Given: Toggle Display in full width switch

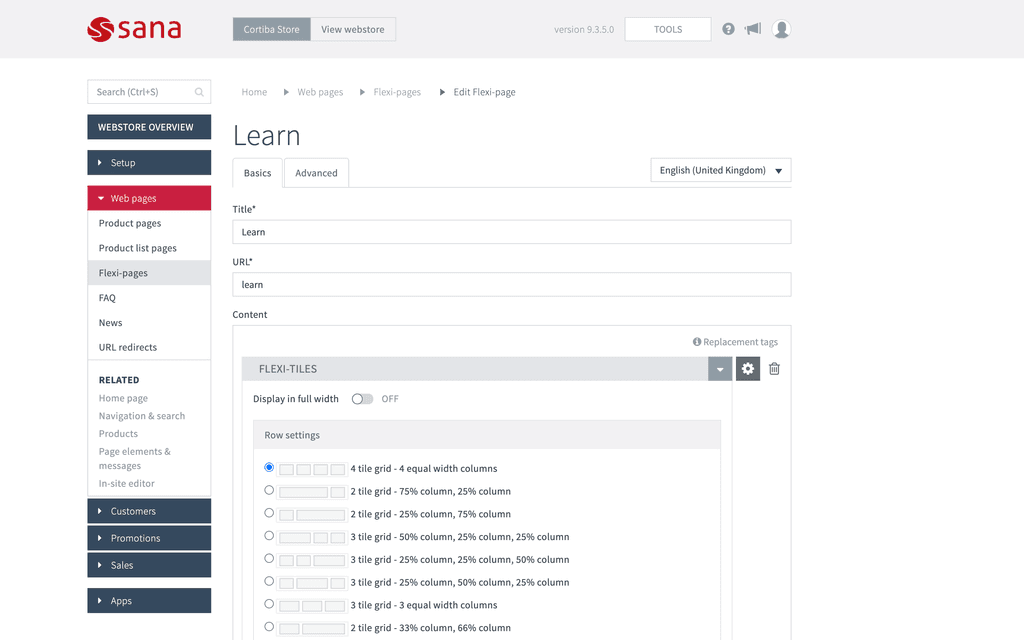Looking at the screenshot, I should (362, 399).
